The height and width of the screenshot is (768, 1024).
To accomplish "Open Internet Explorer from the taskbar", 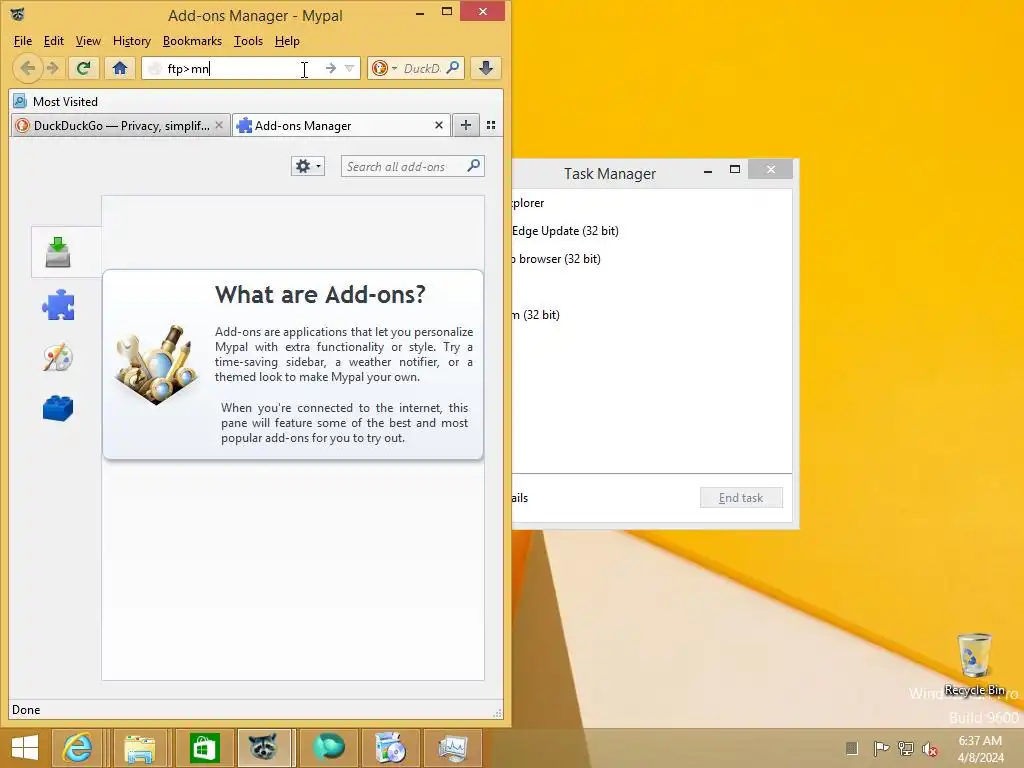I will click(78, 748).
